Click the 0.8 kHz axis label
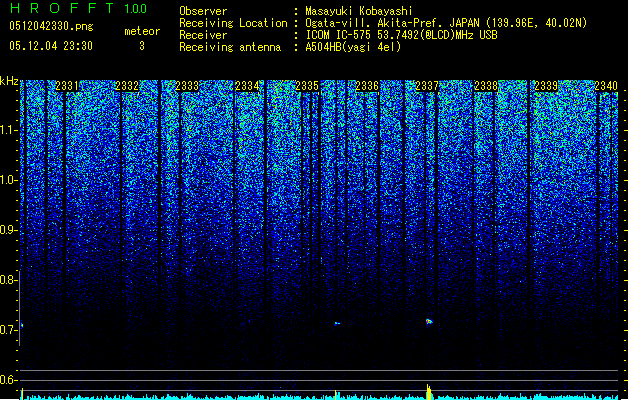The width and height of the screenshot is (629, 400). 9,280
